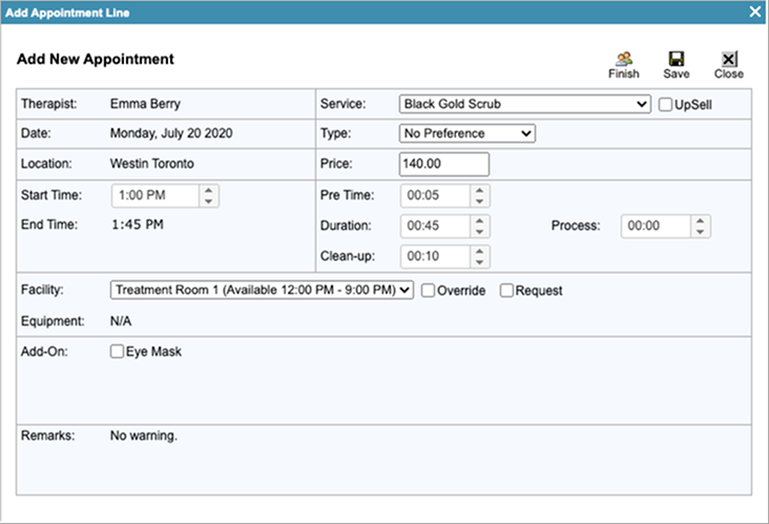Open the Type dropdown showing No Preference
769x524 pixels.
tap(467, 133)
